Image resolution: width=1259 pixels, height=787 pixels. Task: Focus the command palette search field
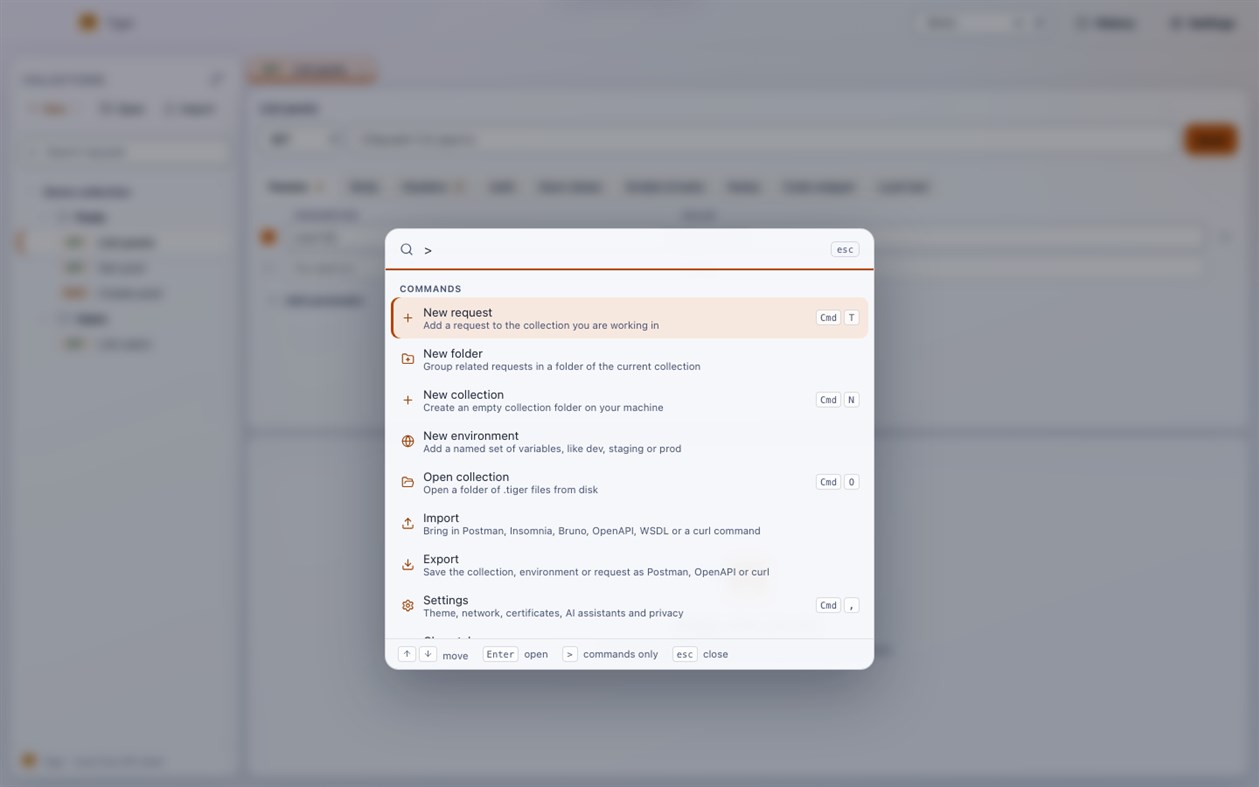[624, 250]
